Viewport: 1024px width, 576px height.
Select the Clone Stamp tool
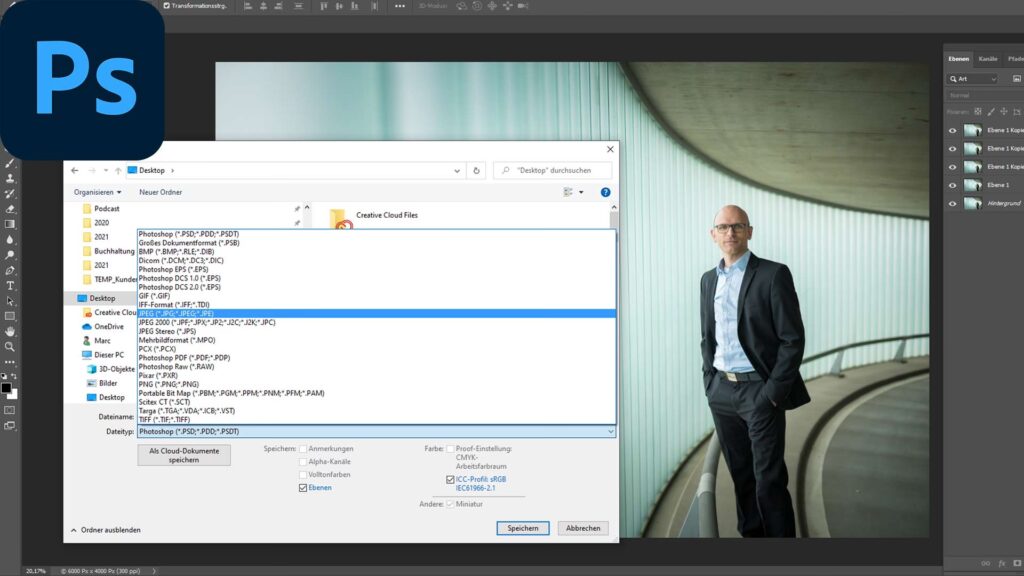[x=10, y=178]
